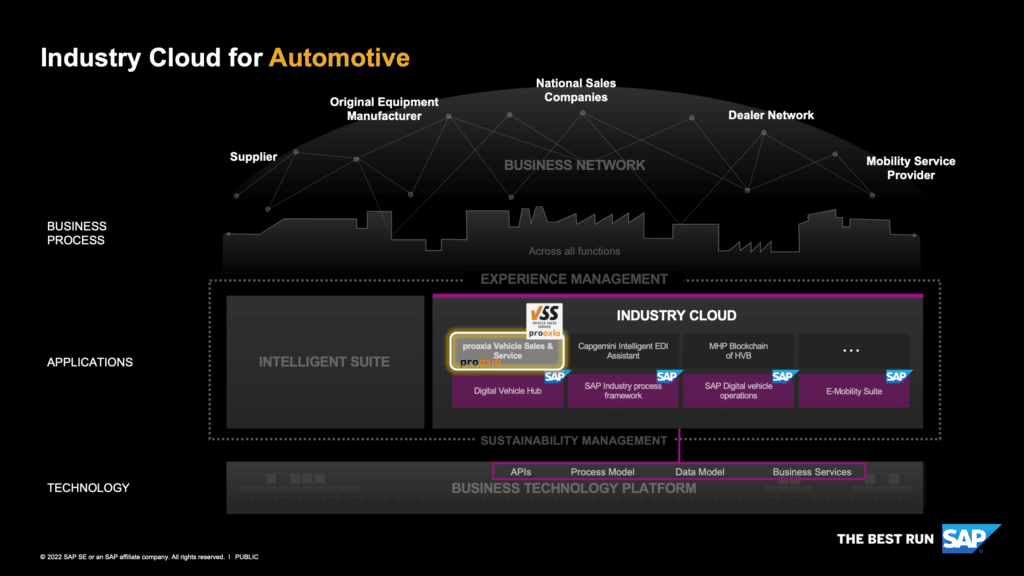Viewport: 1024px width, 576px height.
Task: Open the Capgemini Intelligent EDI Assistant tile
Action: click(x=623, y=349)
